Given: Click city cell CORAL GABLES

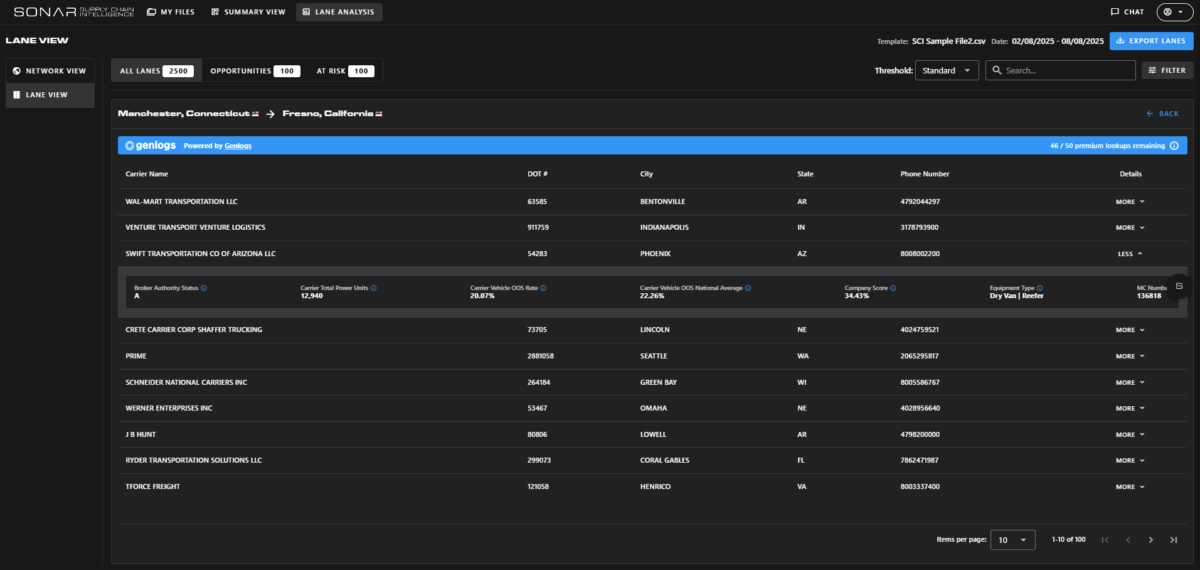Looking at the screenshot, I should (x=664, y=461).
